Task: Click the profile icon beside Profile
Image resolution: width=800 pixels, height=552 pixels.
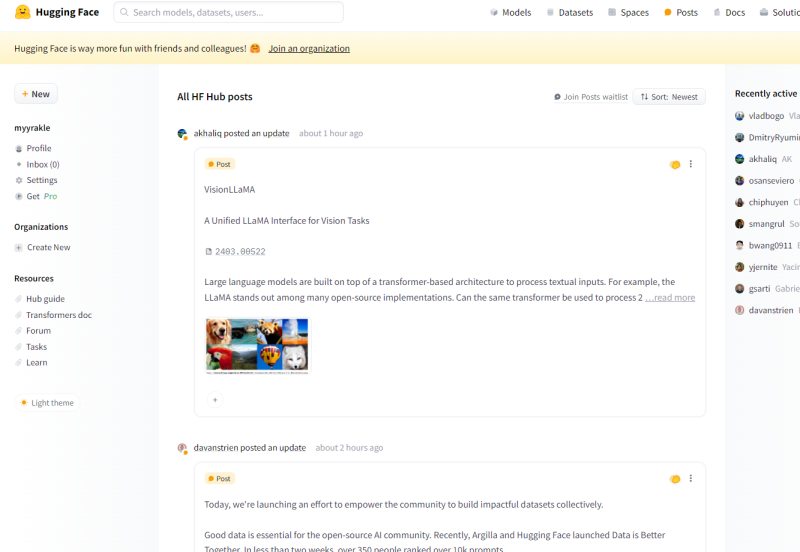Action: 19,148
